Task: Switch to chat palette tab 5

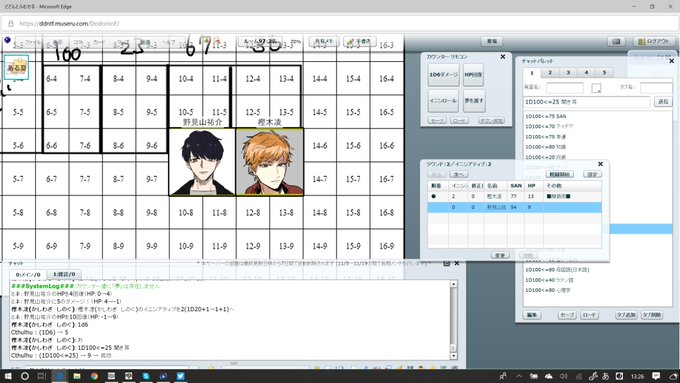Action: click(604, 72)
